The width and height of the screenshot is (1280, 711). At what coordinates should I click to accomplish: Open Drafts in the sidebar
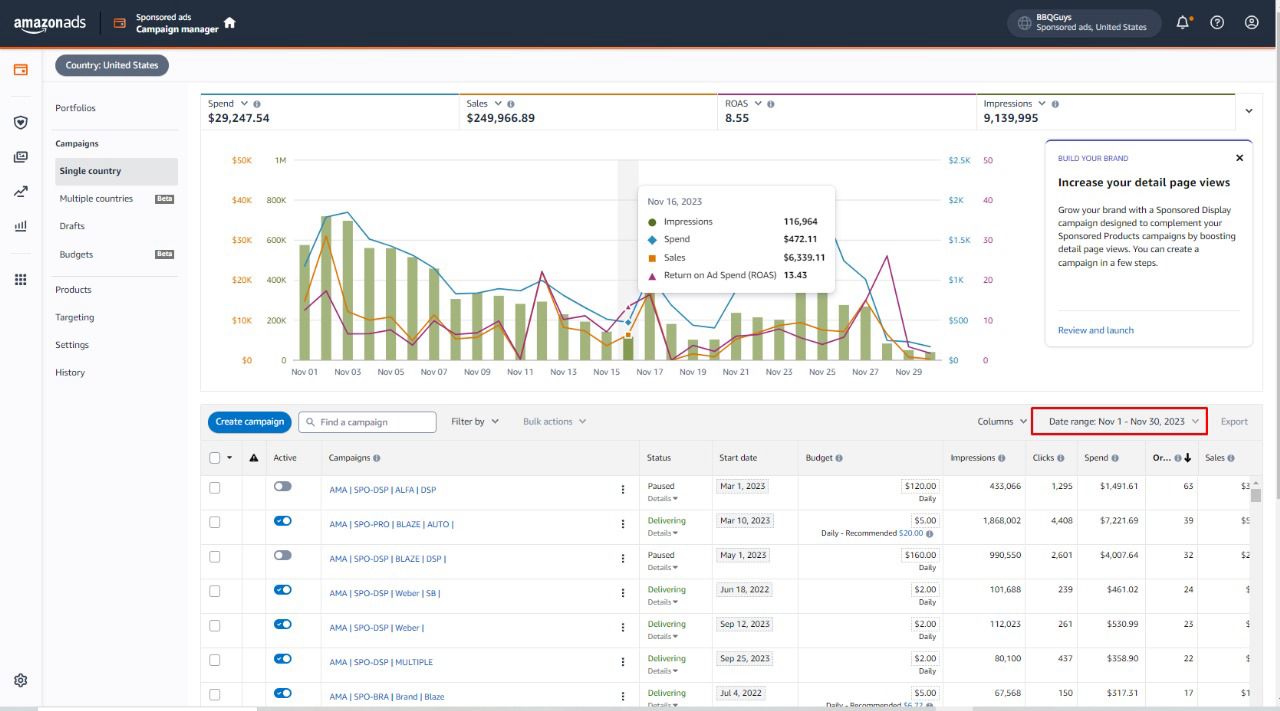72,226
